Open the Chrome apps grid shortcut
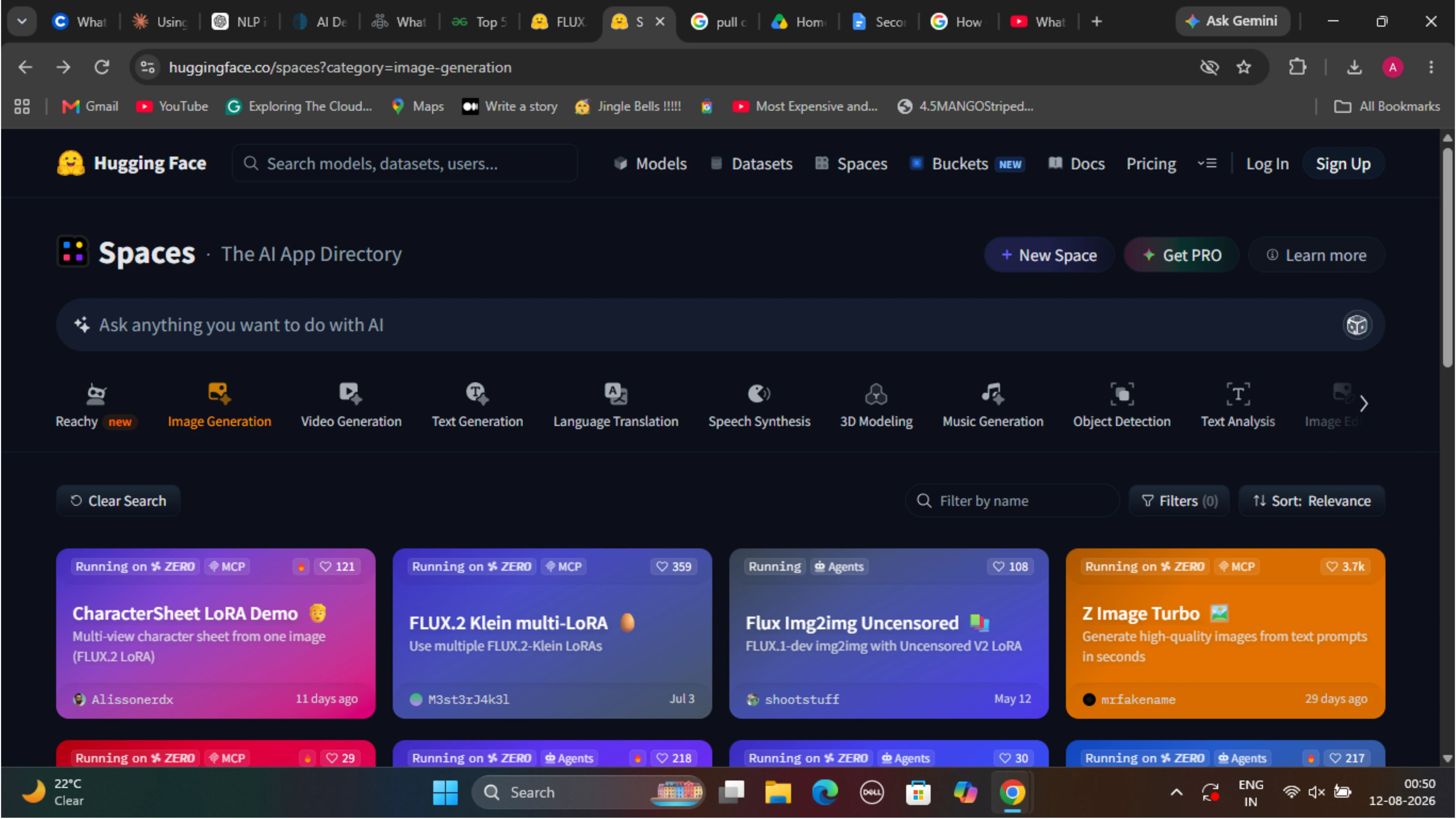This screenshot has width=1456, height=819. pos(22,106)
